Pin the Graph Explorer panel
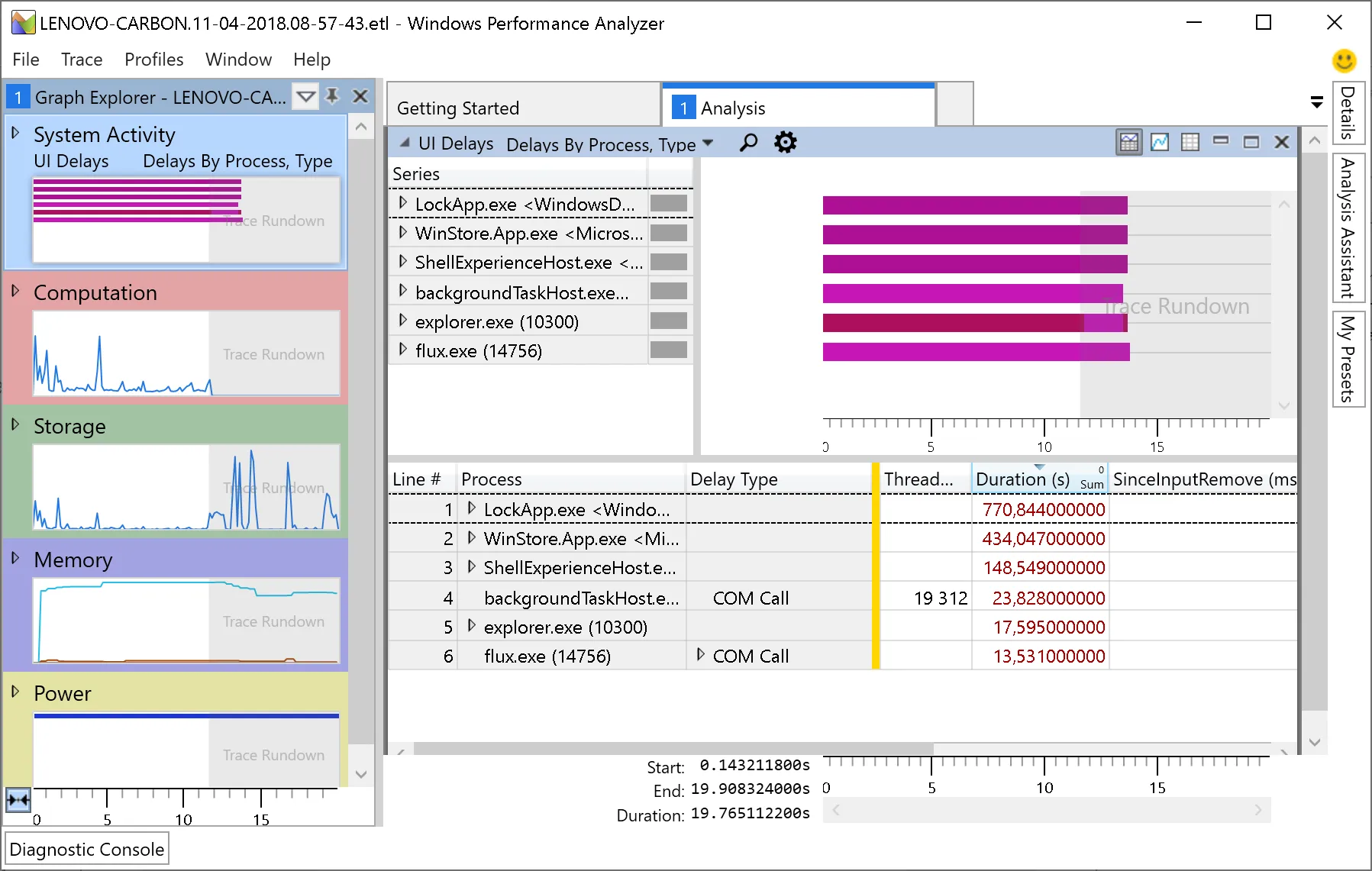Screen dimensions: 1372x871 pos(332,96)
